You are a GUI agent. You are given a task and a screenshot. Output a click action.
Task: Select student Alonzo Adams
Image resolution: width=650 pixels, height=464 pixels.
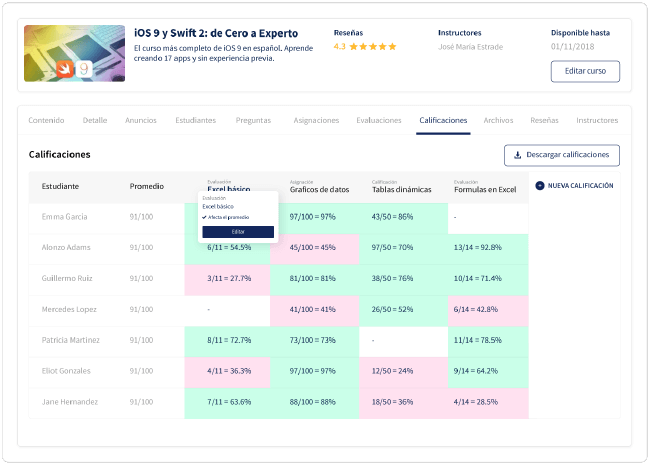[x=65, y=247]
